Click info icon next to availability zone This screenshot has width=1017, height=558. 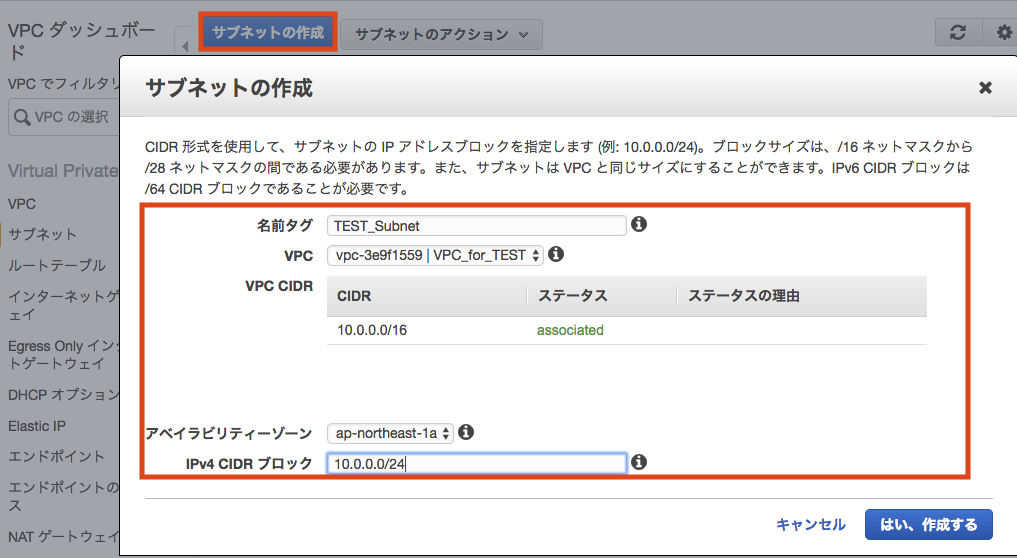(466, 432)
